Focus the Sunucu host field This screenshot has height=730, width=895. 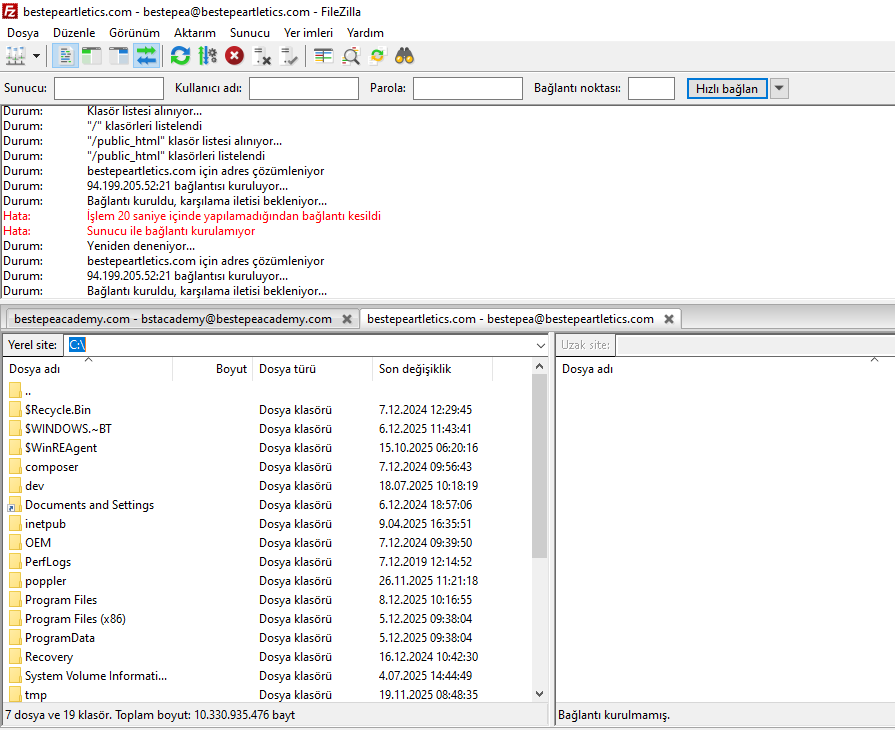tap(109, 88)
